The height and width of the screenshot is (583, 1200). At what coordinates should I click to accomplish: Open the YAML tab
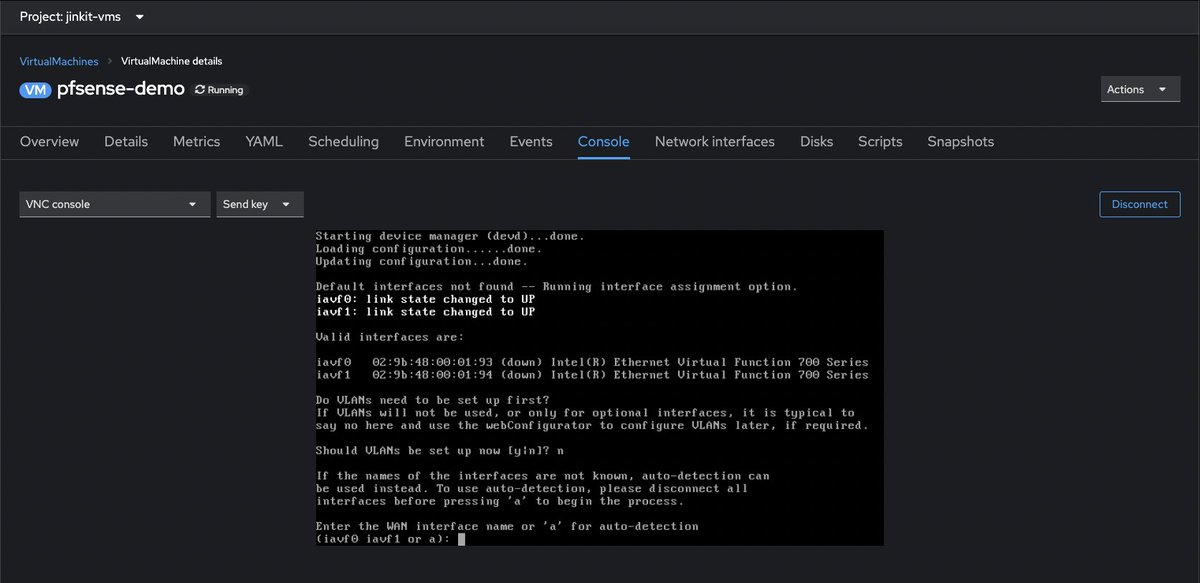point(264,142)
